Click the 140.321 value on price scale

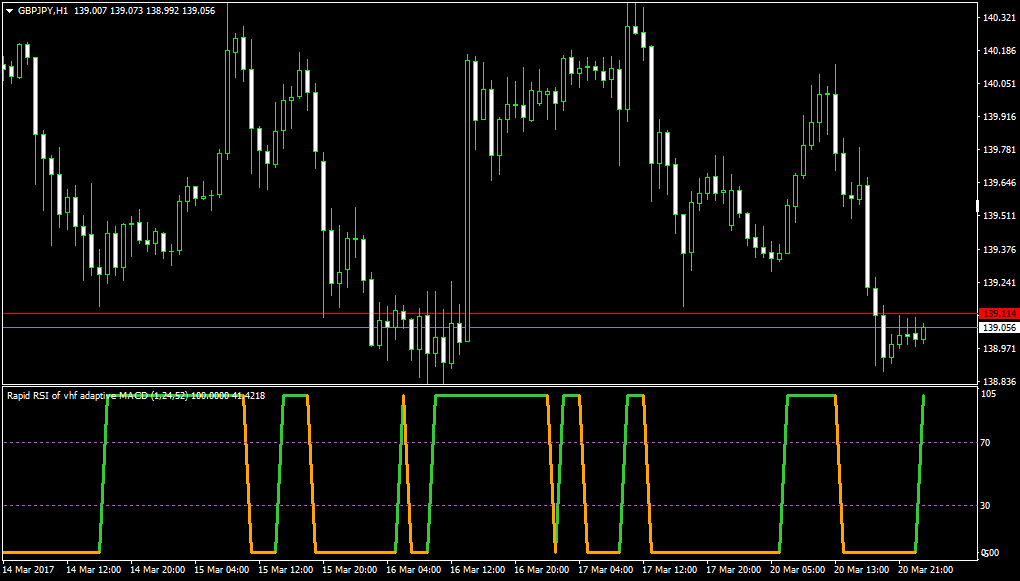(x=999, y=18)
